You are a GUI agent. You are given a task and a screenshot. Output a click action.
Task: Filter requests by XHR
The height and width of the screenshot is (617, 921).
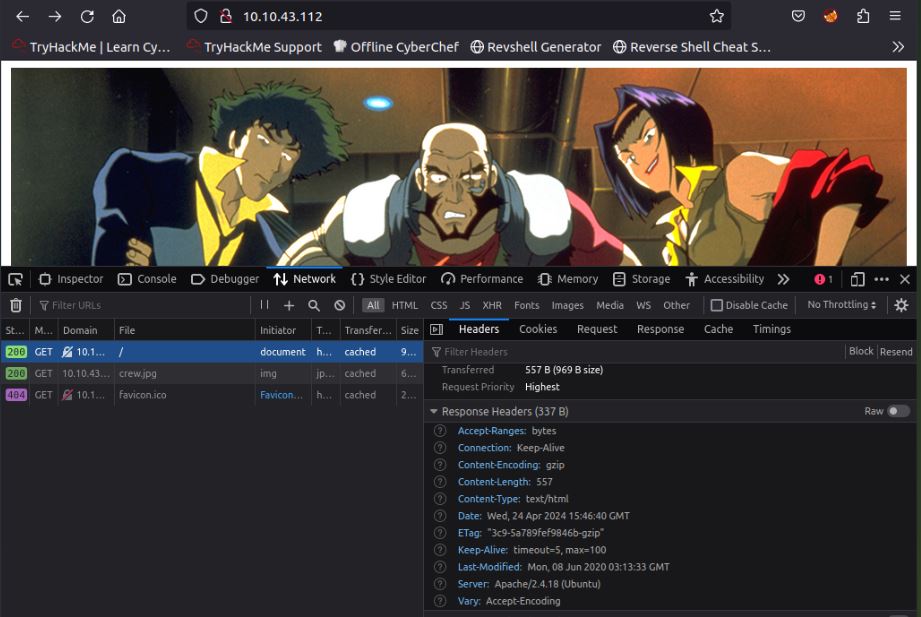(492, 305)
